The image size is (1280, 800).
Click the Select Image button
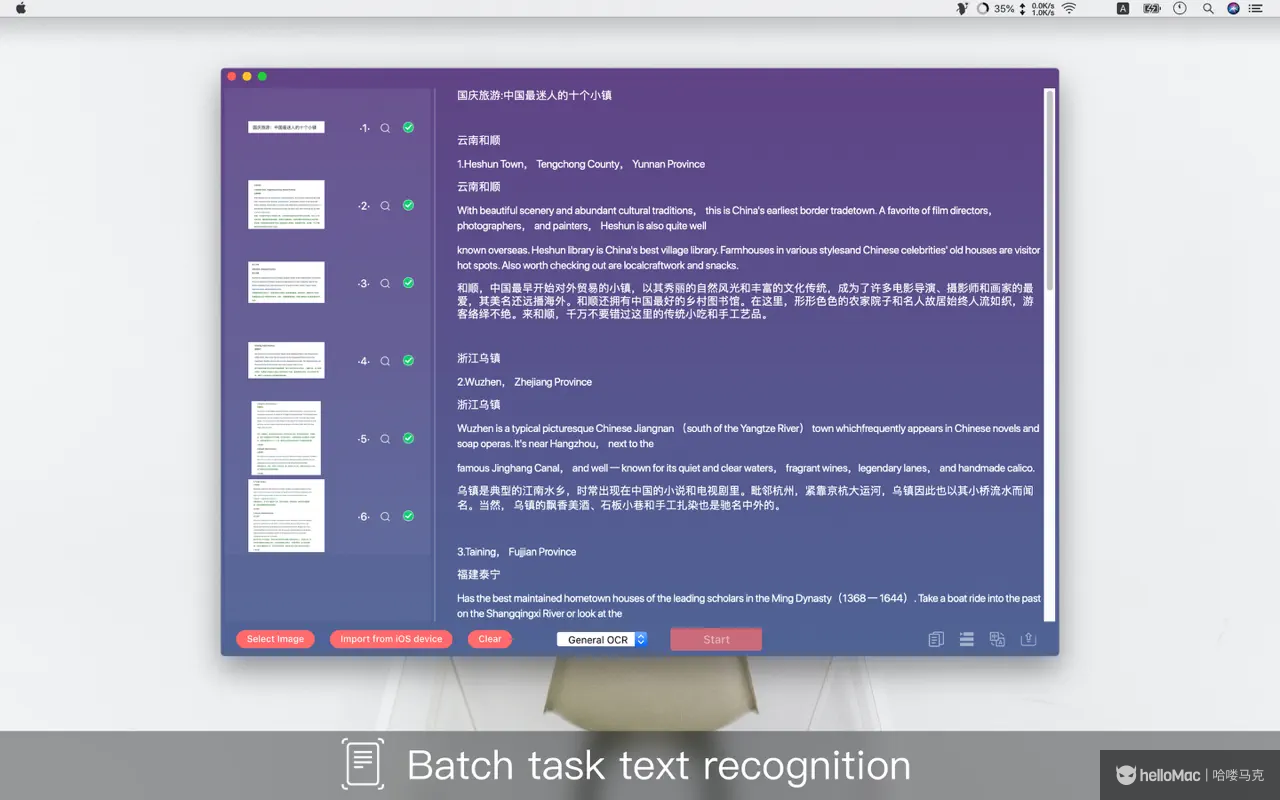click(275, 639)
